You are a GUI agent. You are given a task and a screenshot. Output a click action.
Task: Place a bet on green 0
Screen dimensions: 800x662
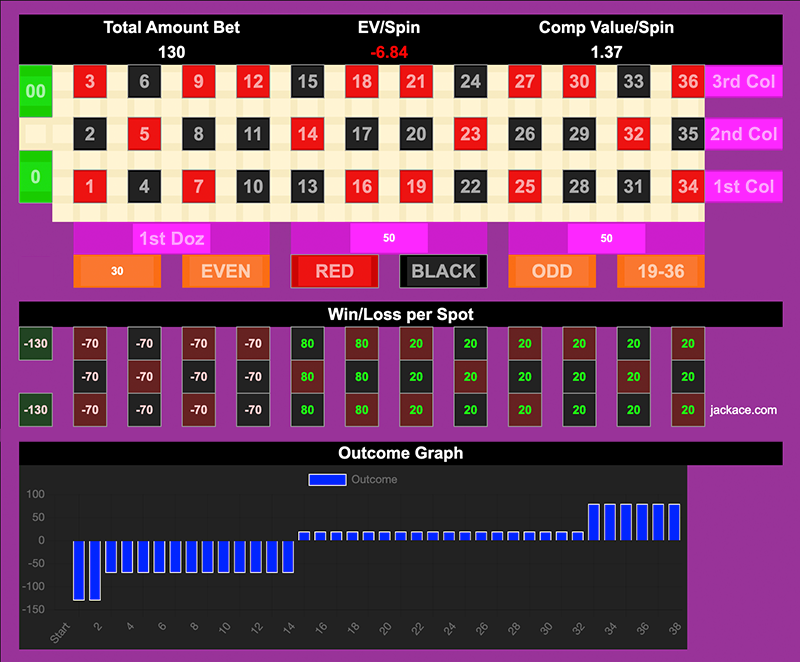click(35, 178)
